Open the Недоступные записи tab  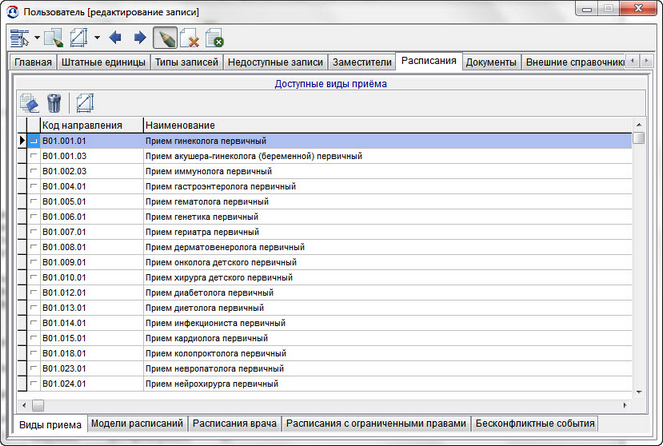(275, 62)
